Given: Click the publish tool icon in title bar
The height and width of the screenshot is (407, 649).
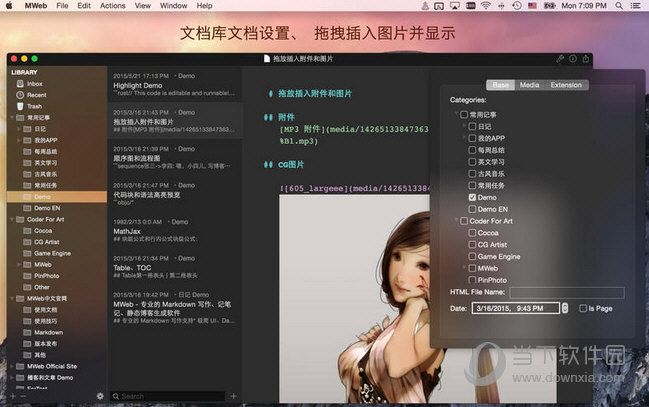Looking at the screenshot, I should [560, 59].
